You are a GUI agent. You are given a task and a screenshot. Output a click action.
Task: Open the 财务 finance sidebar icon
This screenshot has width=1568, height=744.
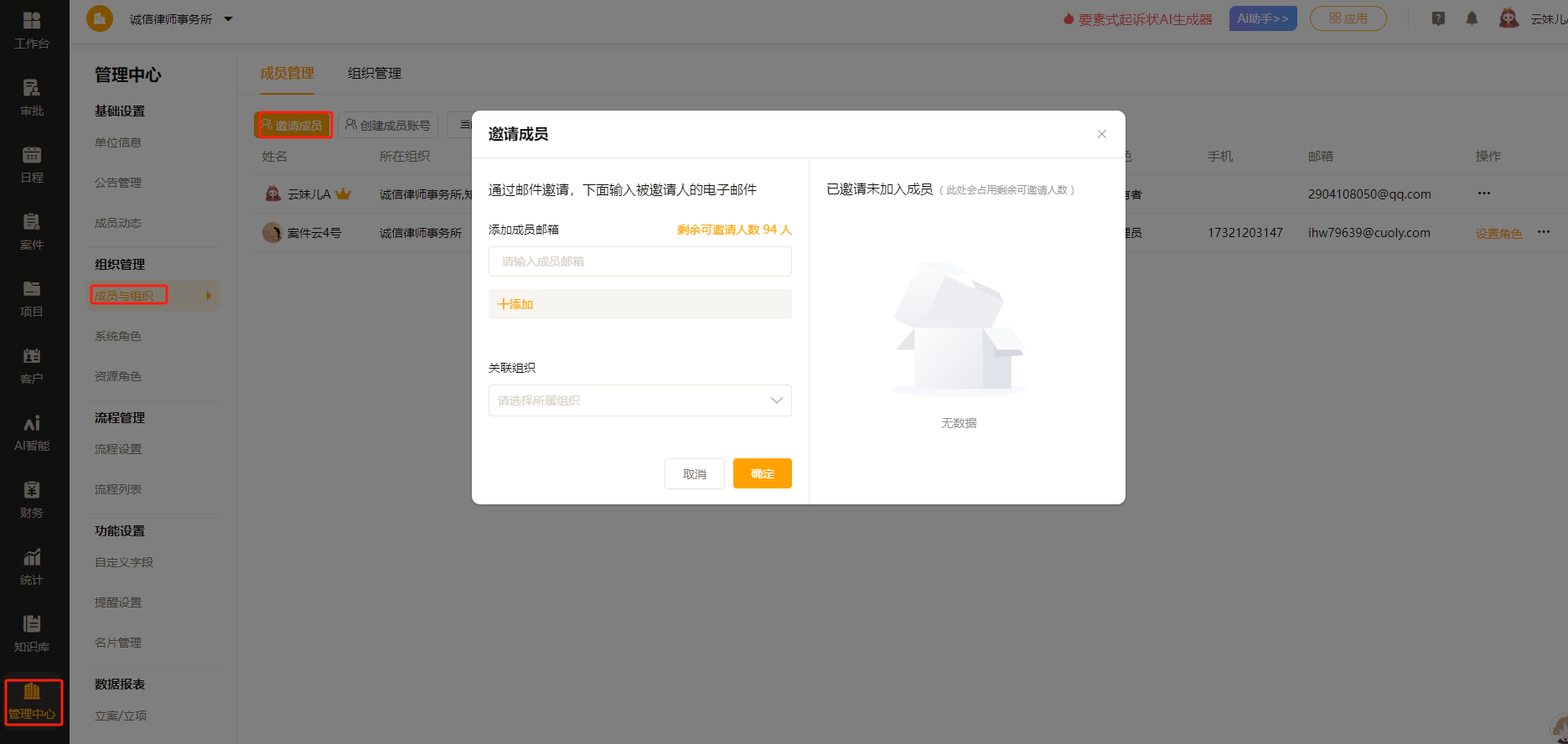pyautogui.click(x=32, y=499)
